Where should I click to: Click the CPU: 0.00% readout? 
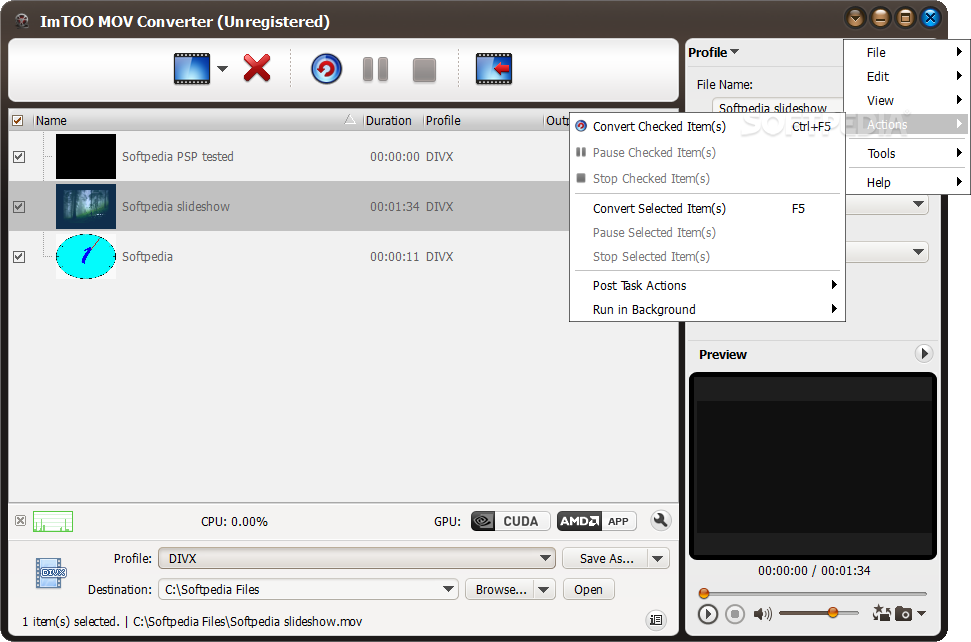coord(234,521)
